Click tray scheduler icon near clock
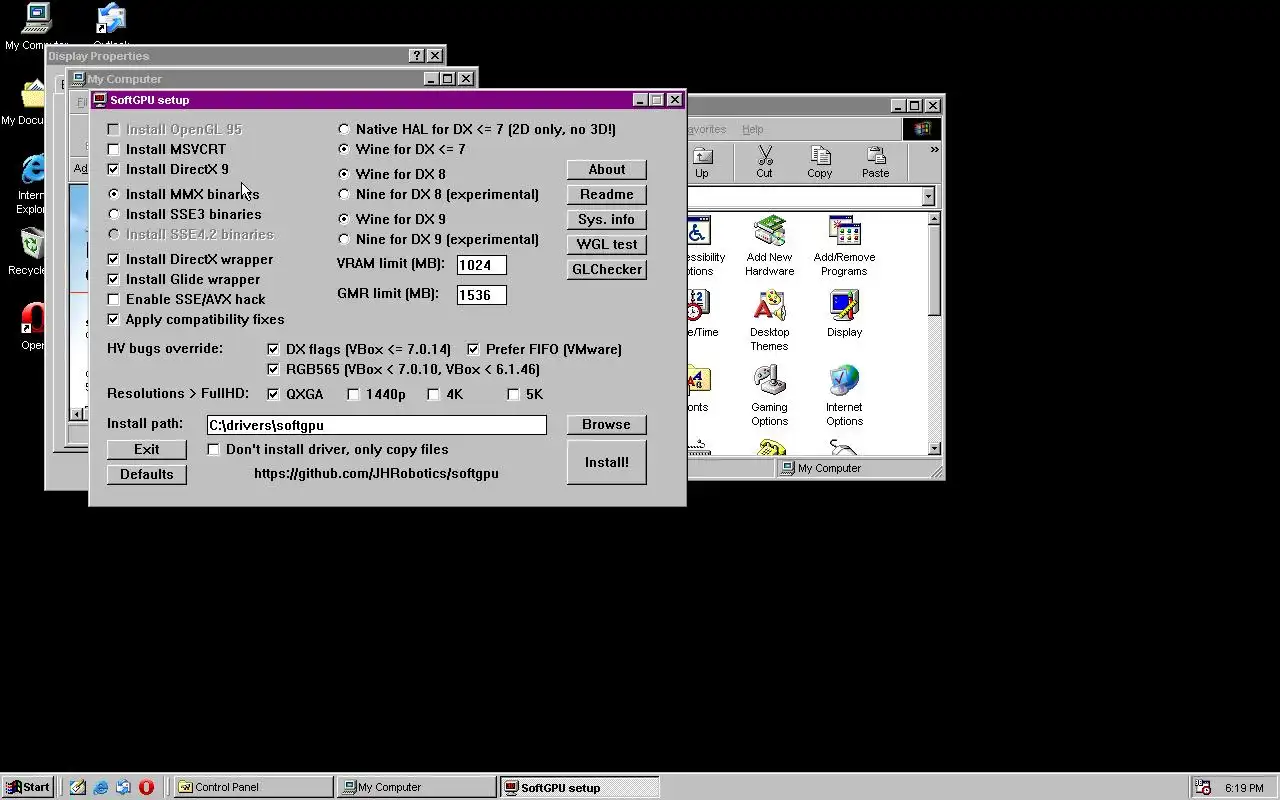This screenshot has width=1280, height=800. coord(1203,787)
